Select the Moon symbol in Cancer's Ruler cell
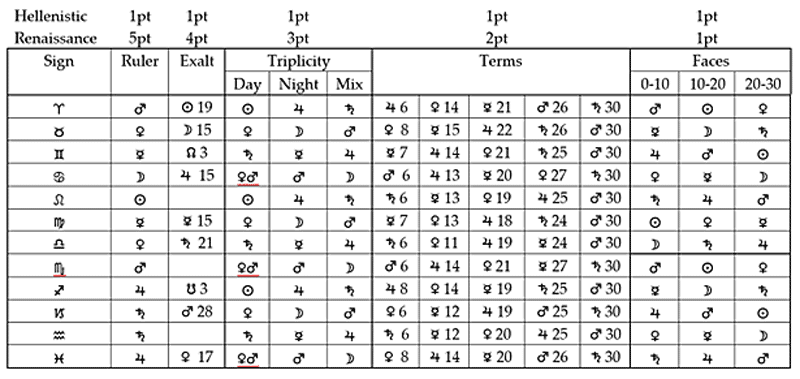 tap(140, 176)
